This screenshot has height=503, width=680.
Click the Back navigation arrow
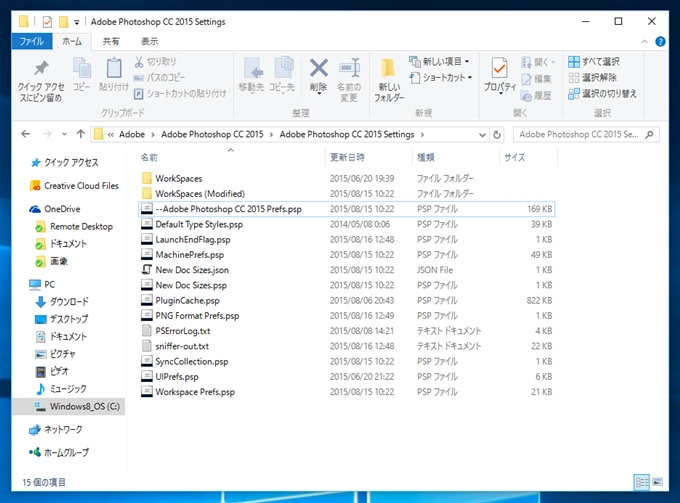[26, 134]
